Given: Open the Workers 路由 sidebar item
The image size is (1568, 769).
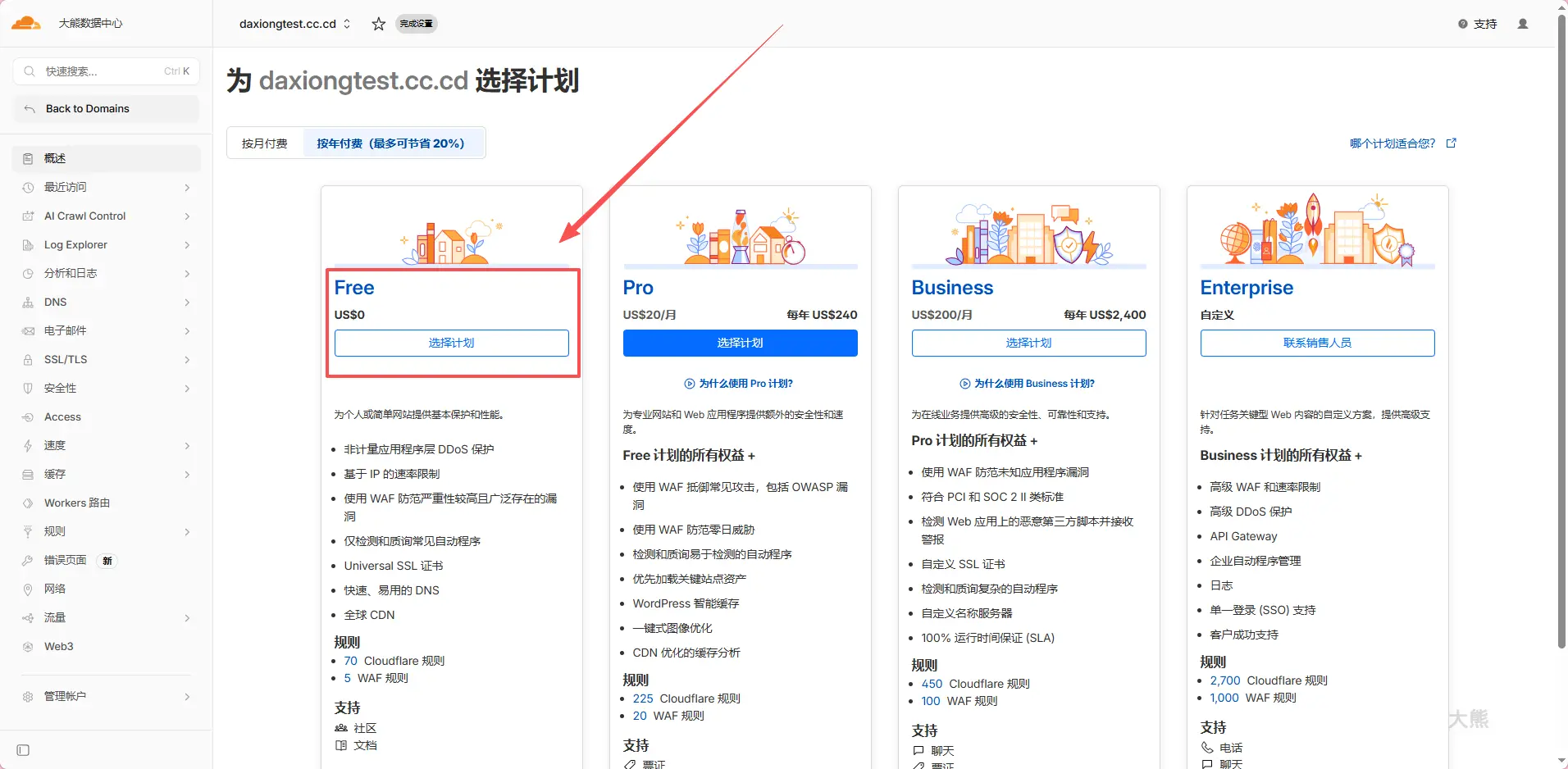Looking at the screenshot, I should pos(77,503).
